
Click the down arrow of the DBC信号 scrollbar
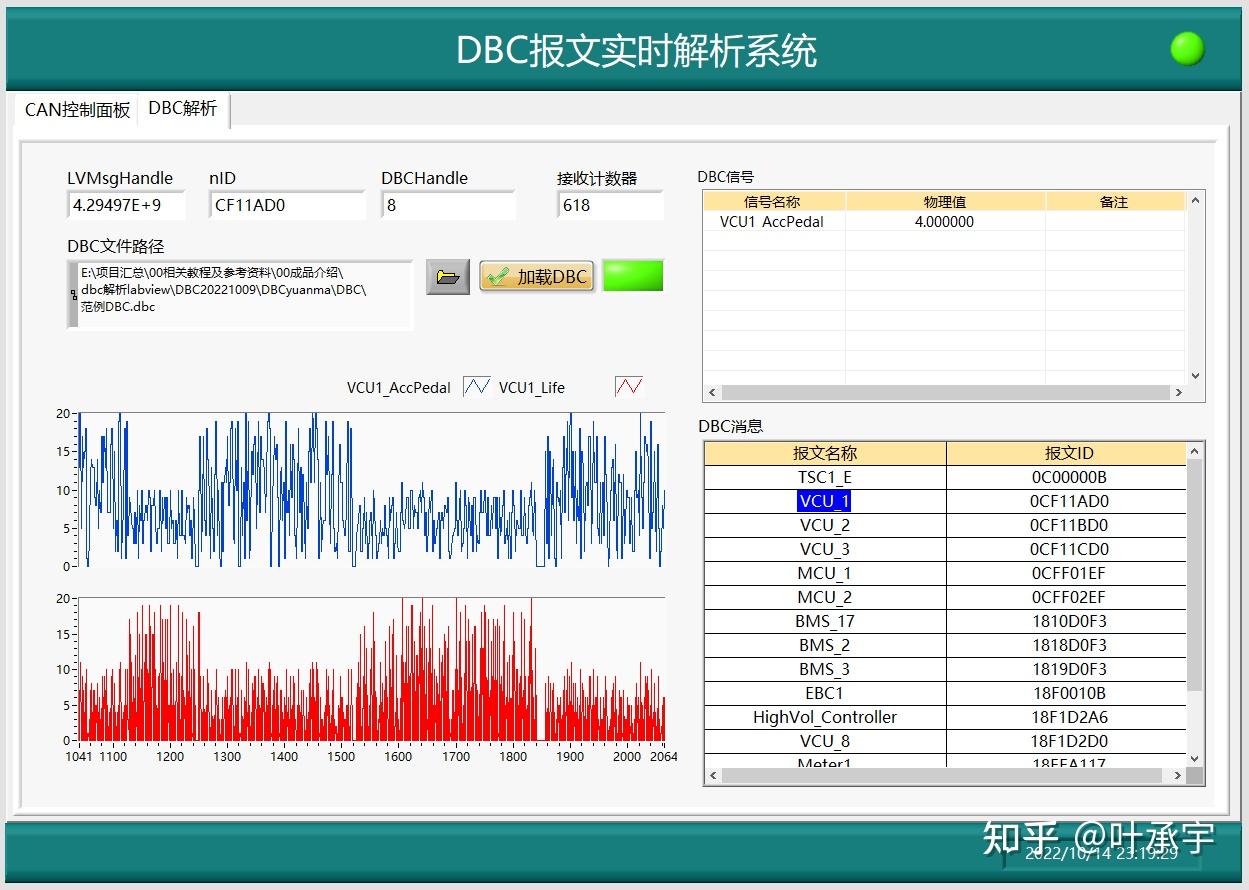[x=1194, y=376]
